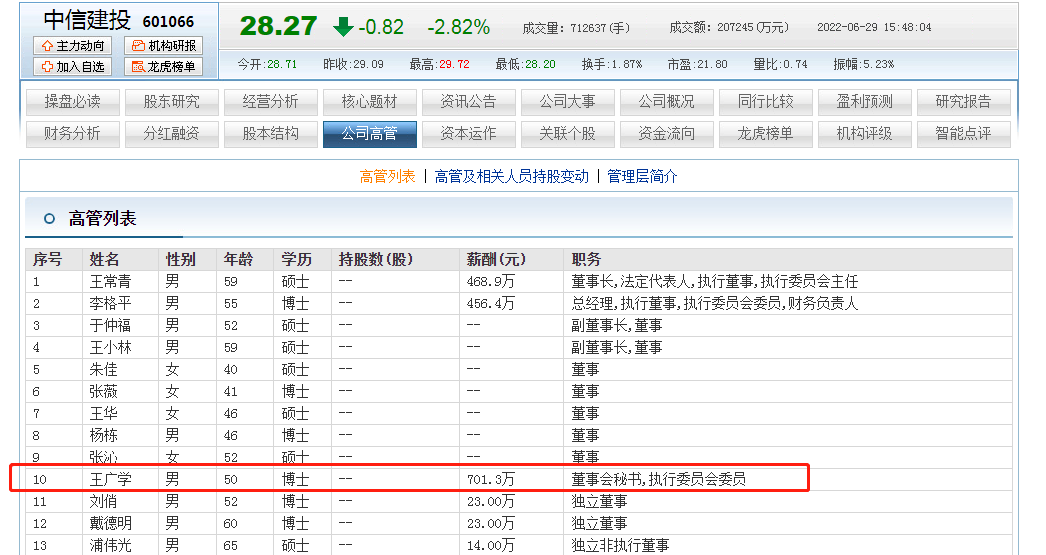The image size is (1046, 555).
Task: Click salary value 701.3万
Action: click(490, 480)
